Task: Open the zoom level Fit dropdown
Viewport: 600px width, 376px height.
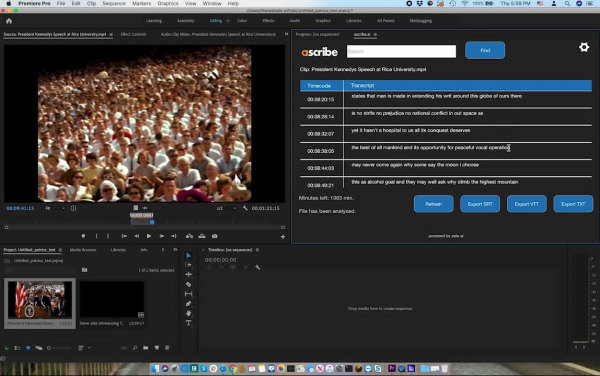Action: coord(55,208)
